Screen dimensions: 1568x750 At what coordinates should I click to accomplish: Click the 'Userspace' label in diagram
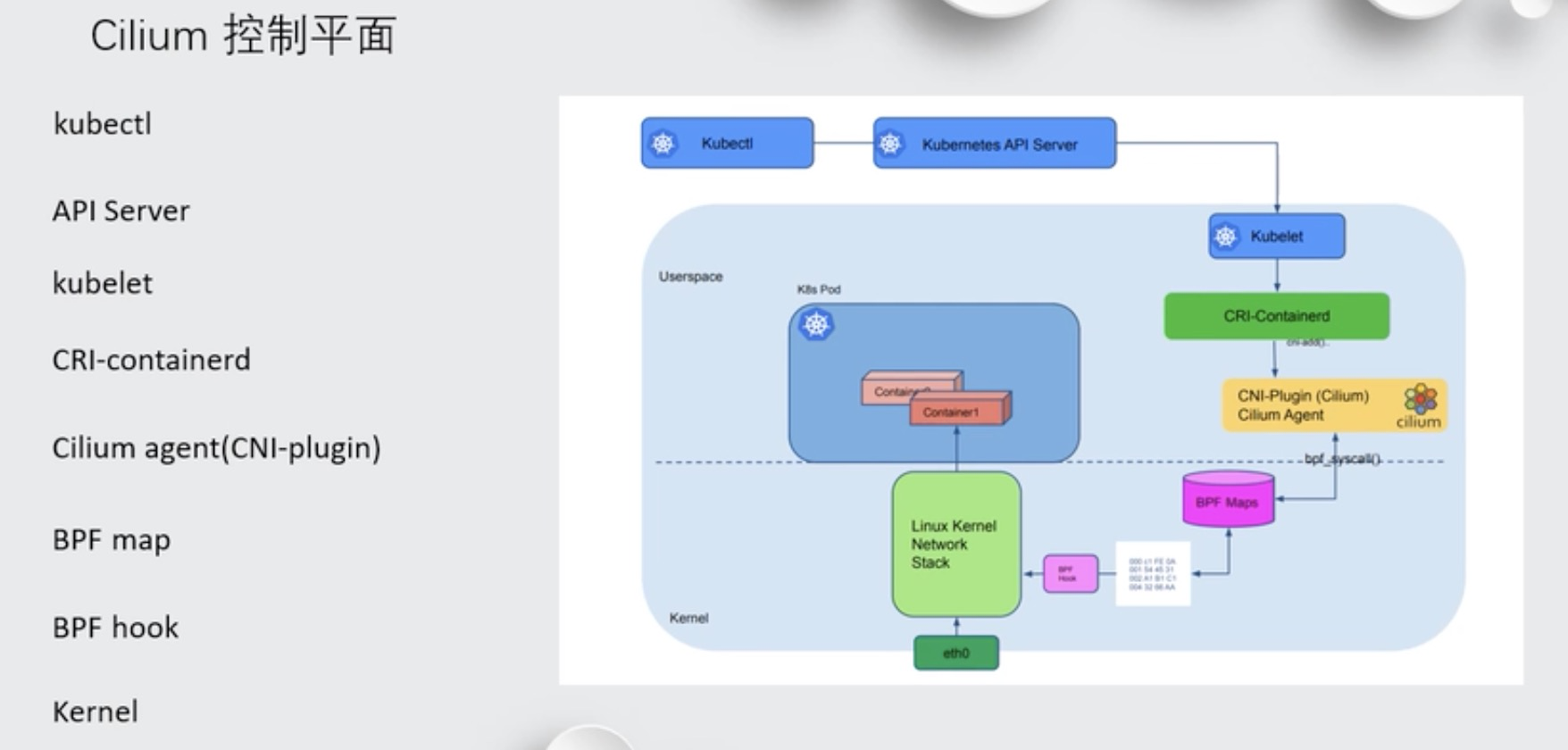(691, 277)
